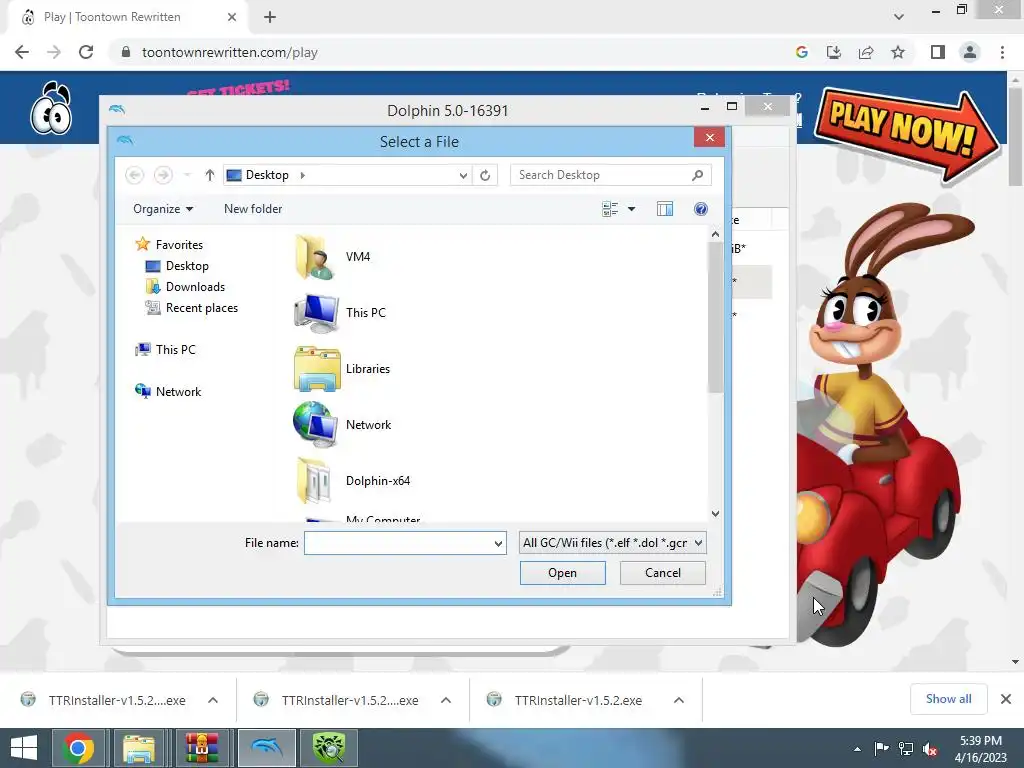Screen dimensions: 1024x768
Task: Open a new Chrome tab
Action: click(x=270, y=17)
